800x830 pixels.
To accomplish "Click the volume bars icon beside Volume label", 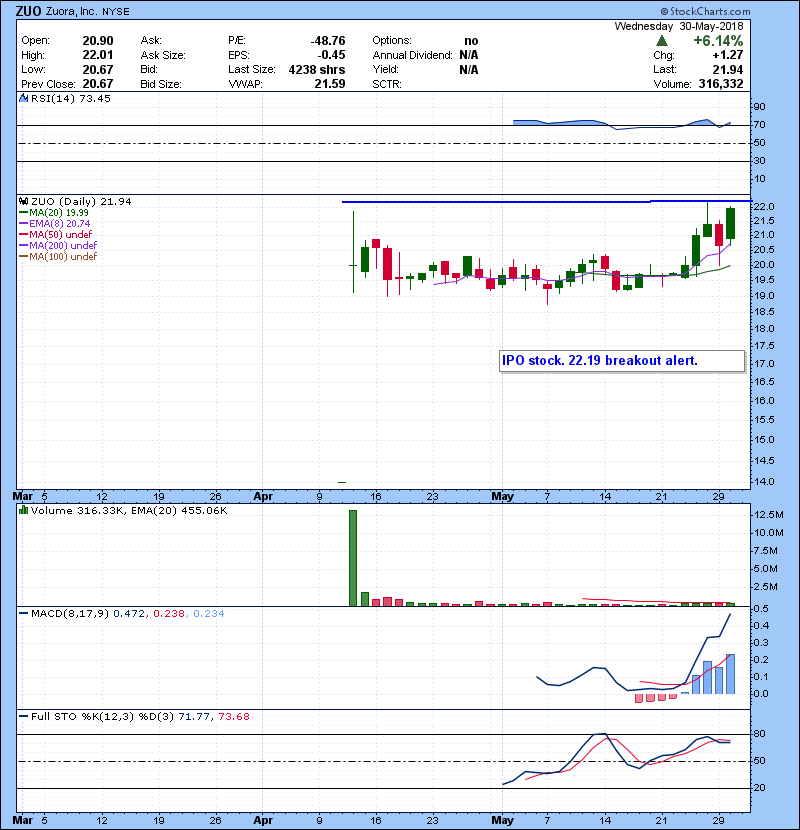I will (x=23, y=510).
